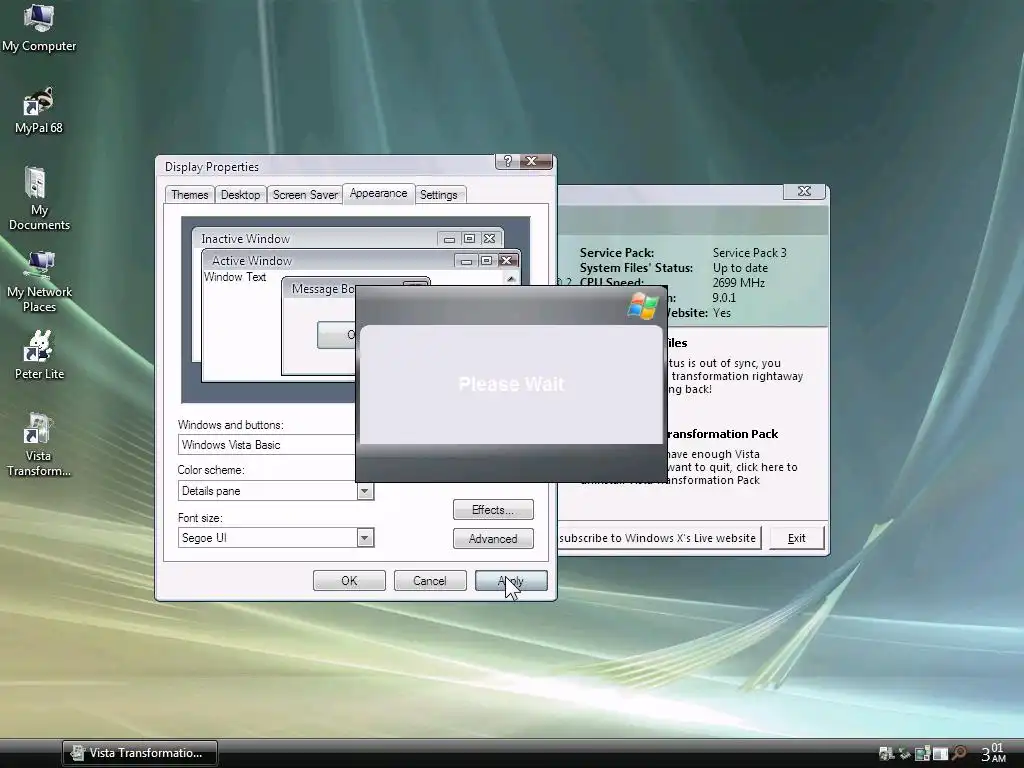Select the My Documents desktop icon
Screen dimensions: 1024x768
(39, 199)
